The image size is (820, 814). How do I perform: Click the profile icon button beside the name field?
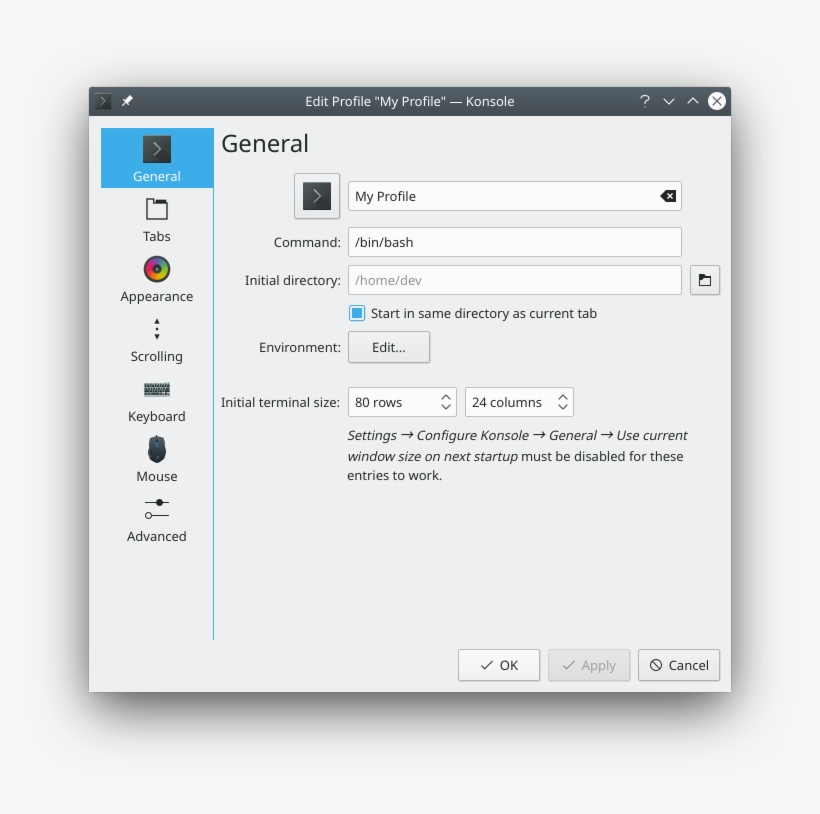tap(317, 196)
